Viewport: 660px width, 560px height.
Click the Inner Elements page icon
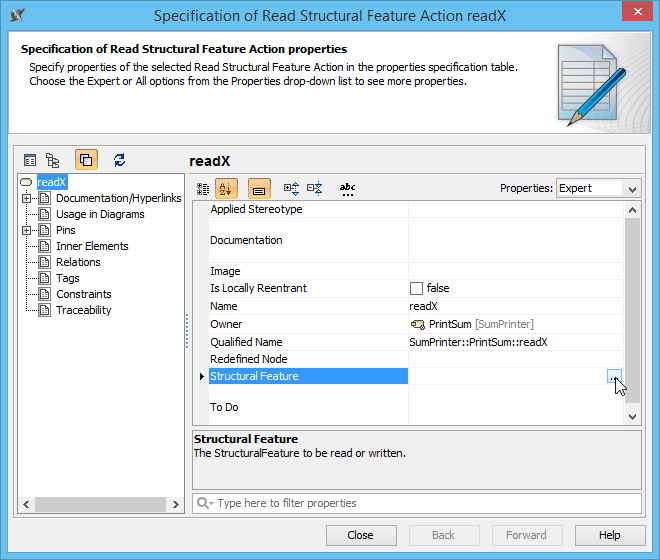[44, 246]
